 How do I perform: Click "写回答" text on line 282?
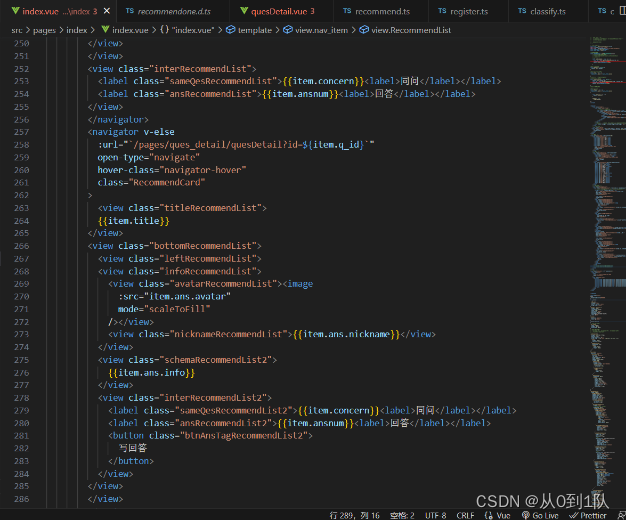pos(133,448)
